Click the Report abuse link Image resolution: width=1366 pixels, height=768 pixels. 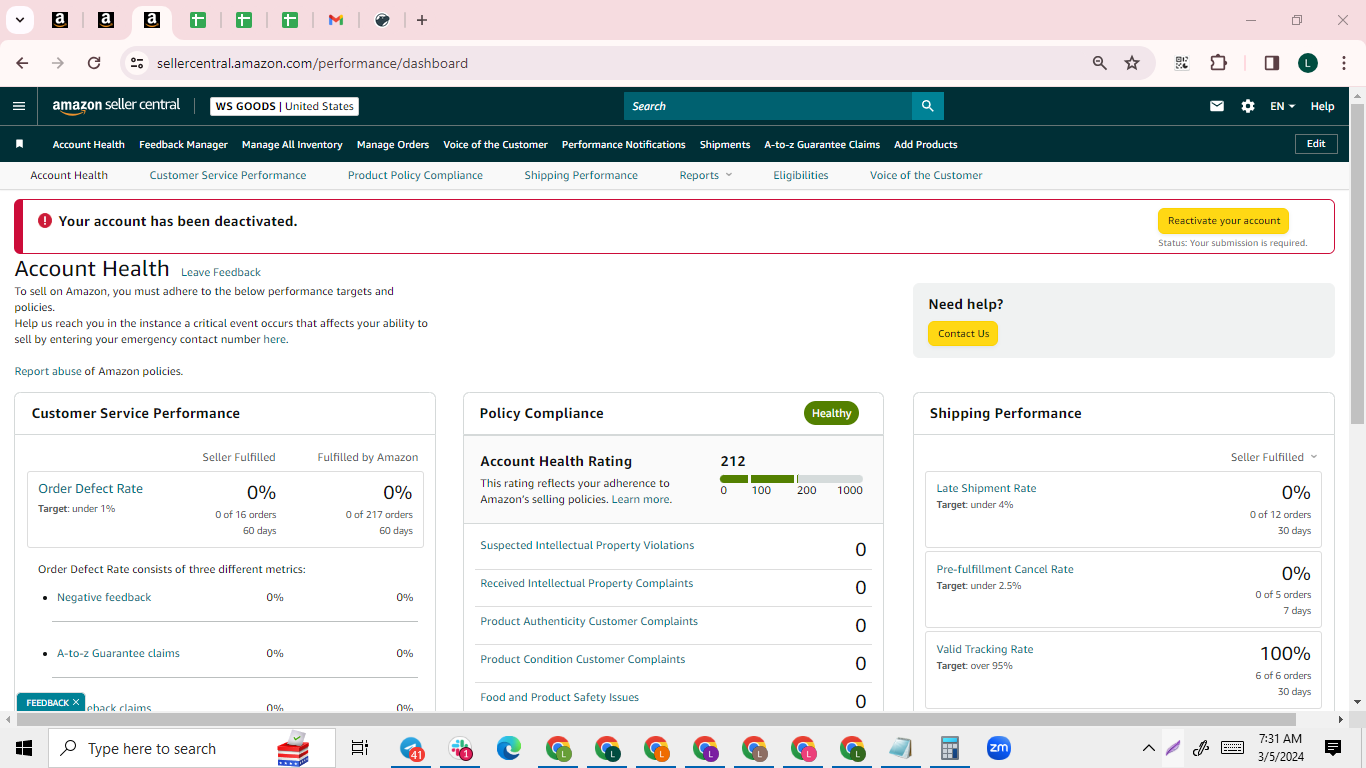pyautogui.click(x=48, y=371)
